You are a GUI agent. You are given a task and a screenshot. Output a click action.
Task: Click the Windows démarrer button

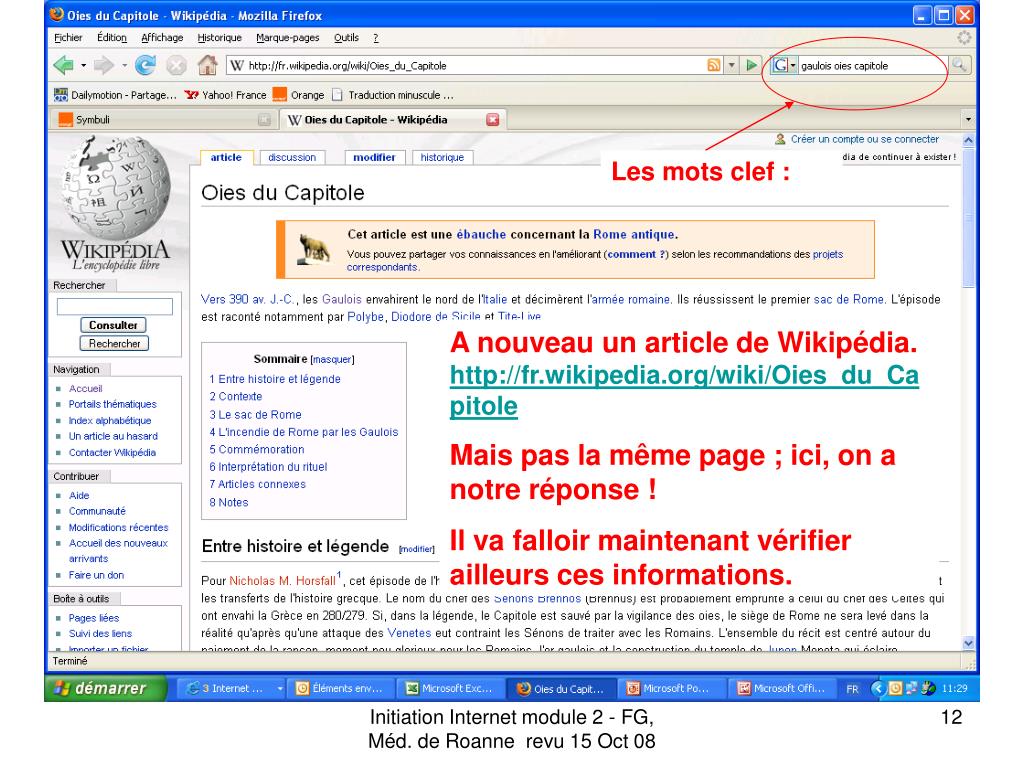click(105, 688)
